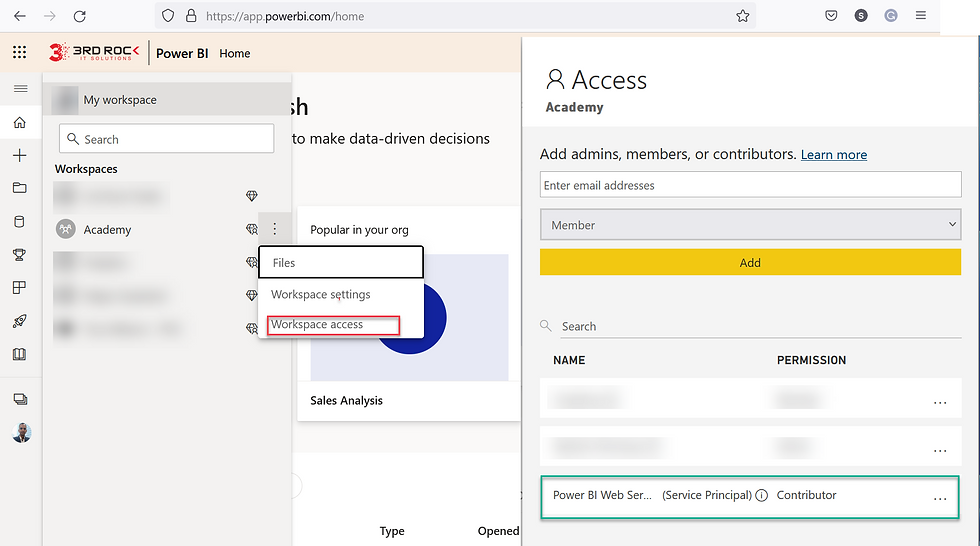
Task: Focus the Access panel Search field
Action: [x=761, y=326]
